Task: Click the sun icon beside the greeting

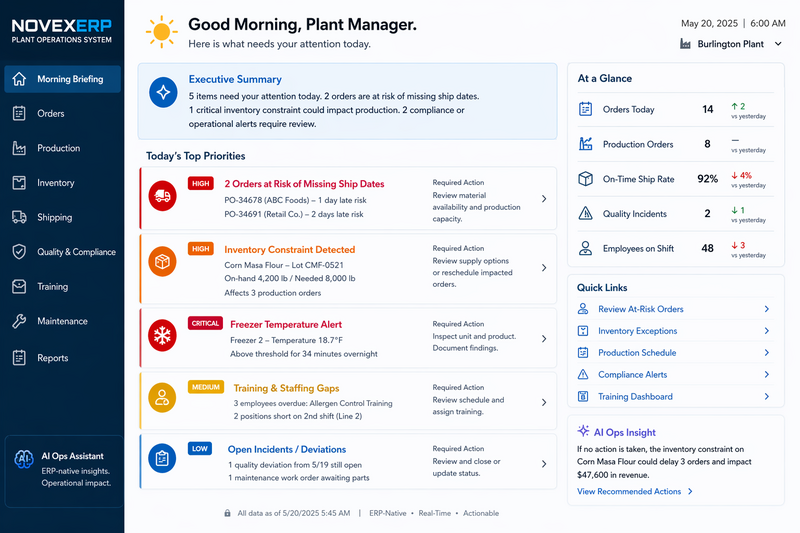Action: [162, 32]
